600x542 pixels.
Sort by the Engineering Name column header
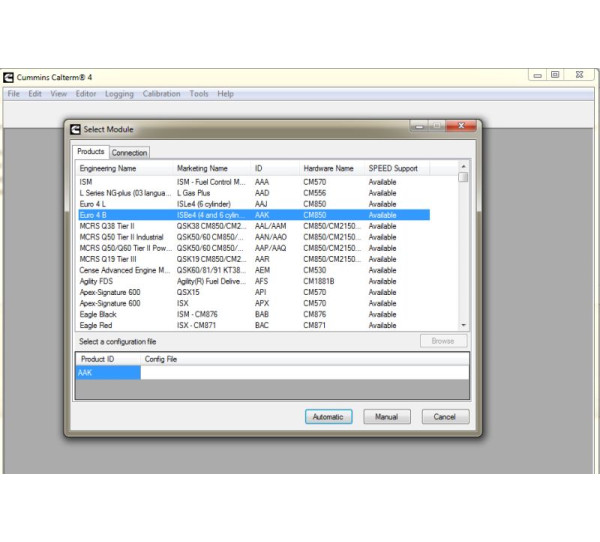(105, 168)
